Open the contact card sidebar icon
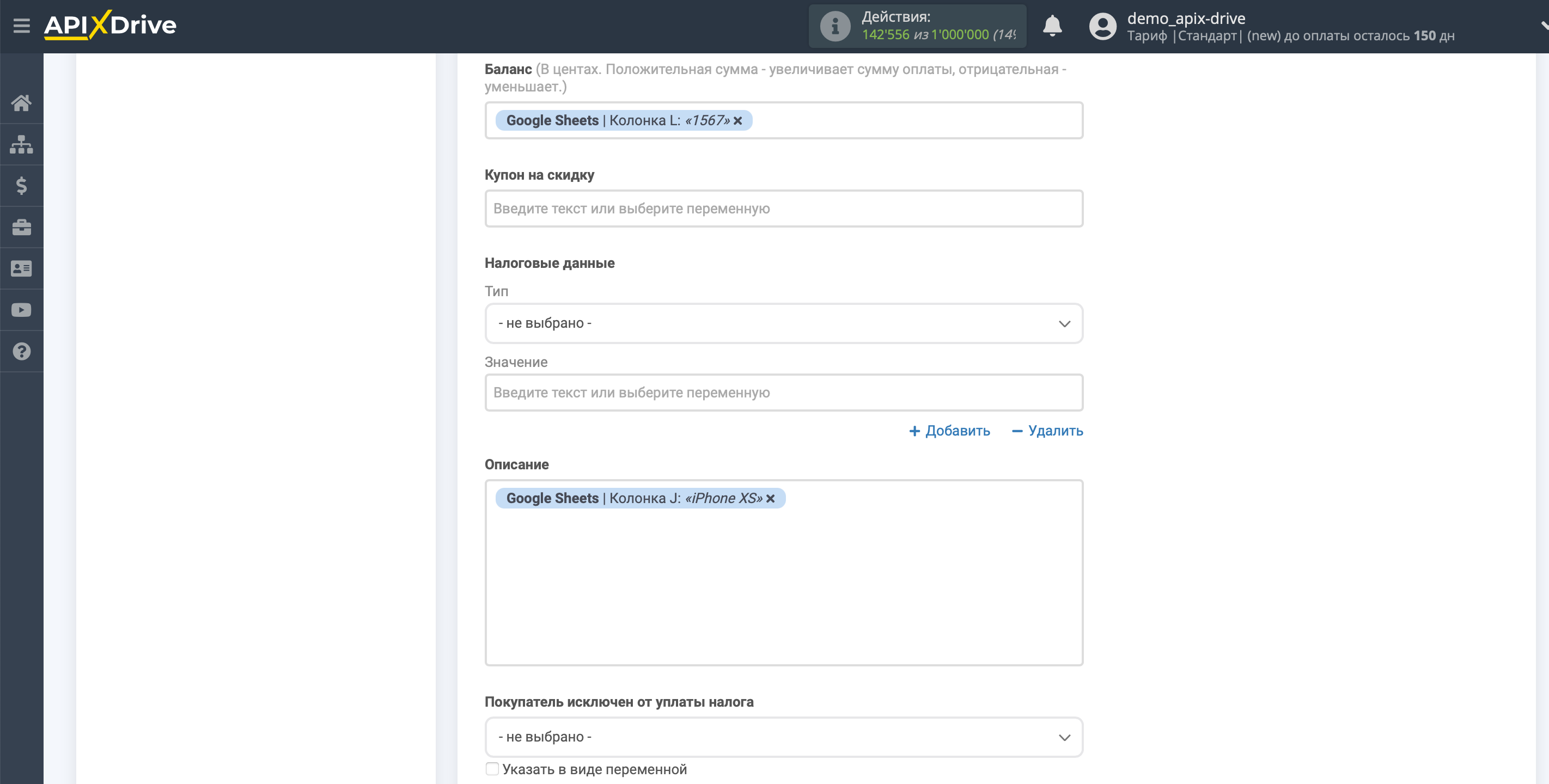Viewport: 1549px width, 784px height. 22,268
